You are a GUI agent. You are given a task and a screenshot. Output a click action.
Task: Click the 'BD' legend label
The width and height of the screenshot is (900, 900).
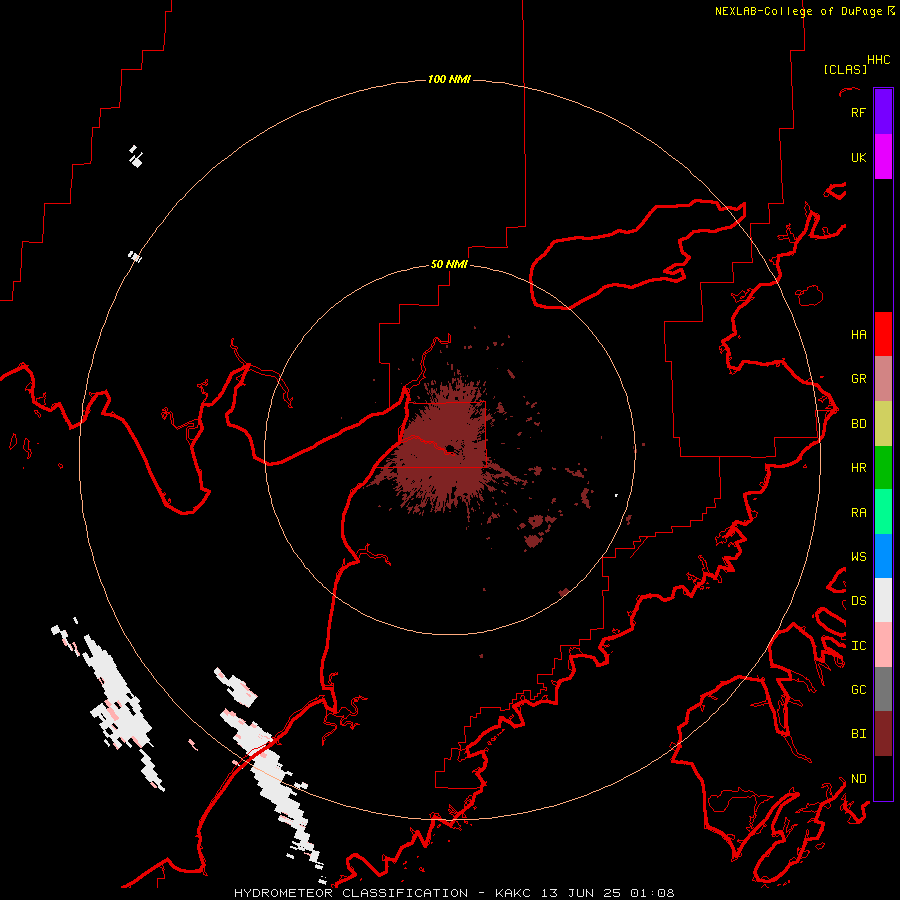[x=858, y=424]
